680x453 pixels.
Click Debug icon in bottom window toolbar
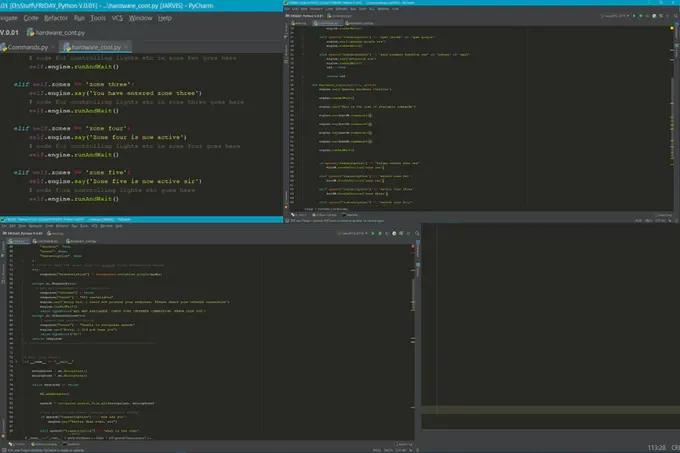[380, 233]
